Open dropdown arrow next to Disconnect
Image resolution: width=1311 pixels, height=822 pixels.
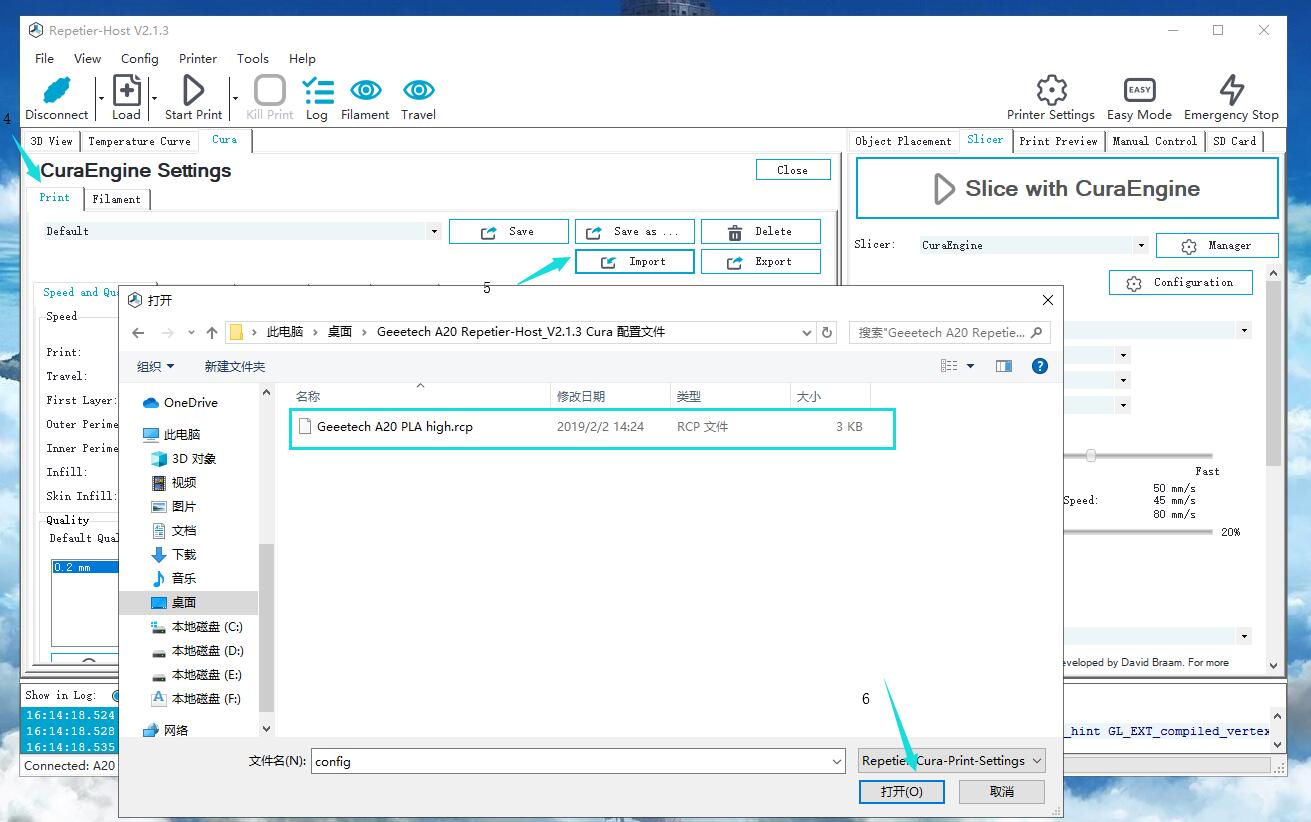[101, 98]
